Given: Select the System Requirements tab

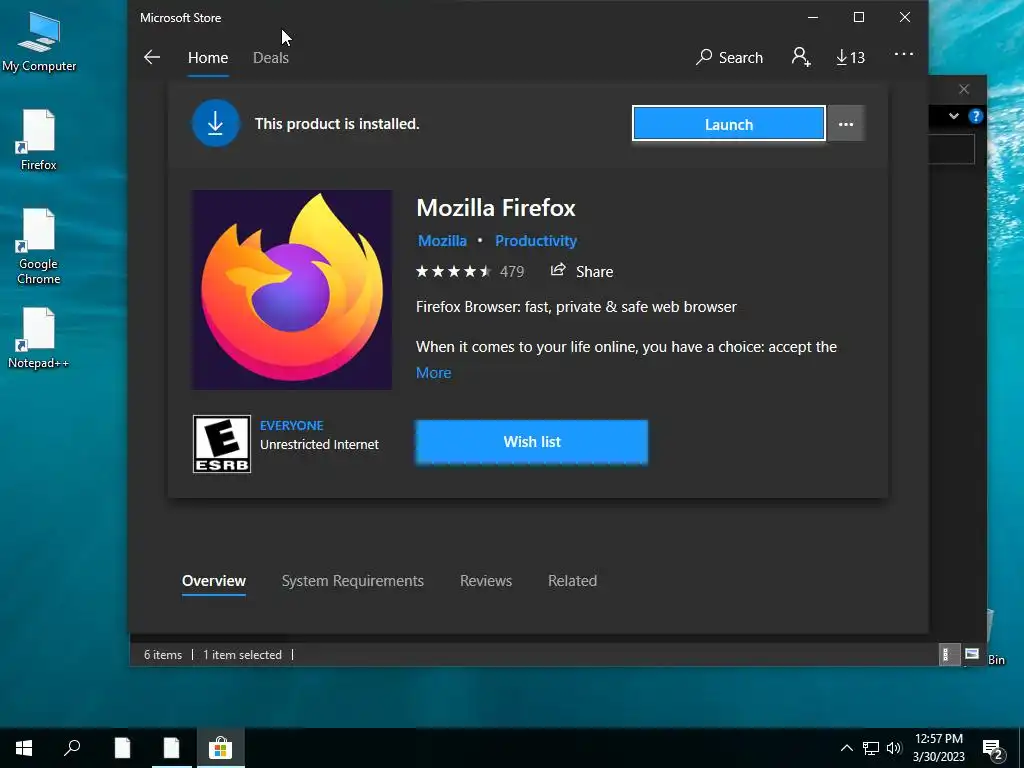Looking at the screenshot, I should click(x=353, y=581).
